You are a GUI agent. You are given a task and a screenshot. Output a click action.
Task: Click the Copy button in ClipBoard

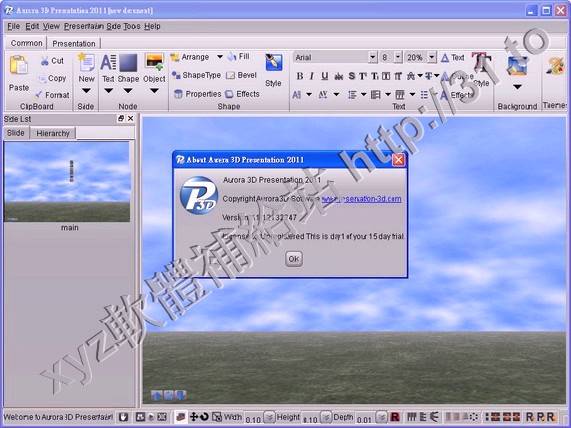(52, 78)
